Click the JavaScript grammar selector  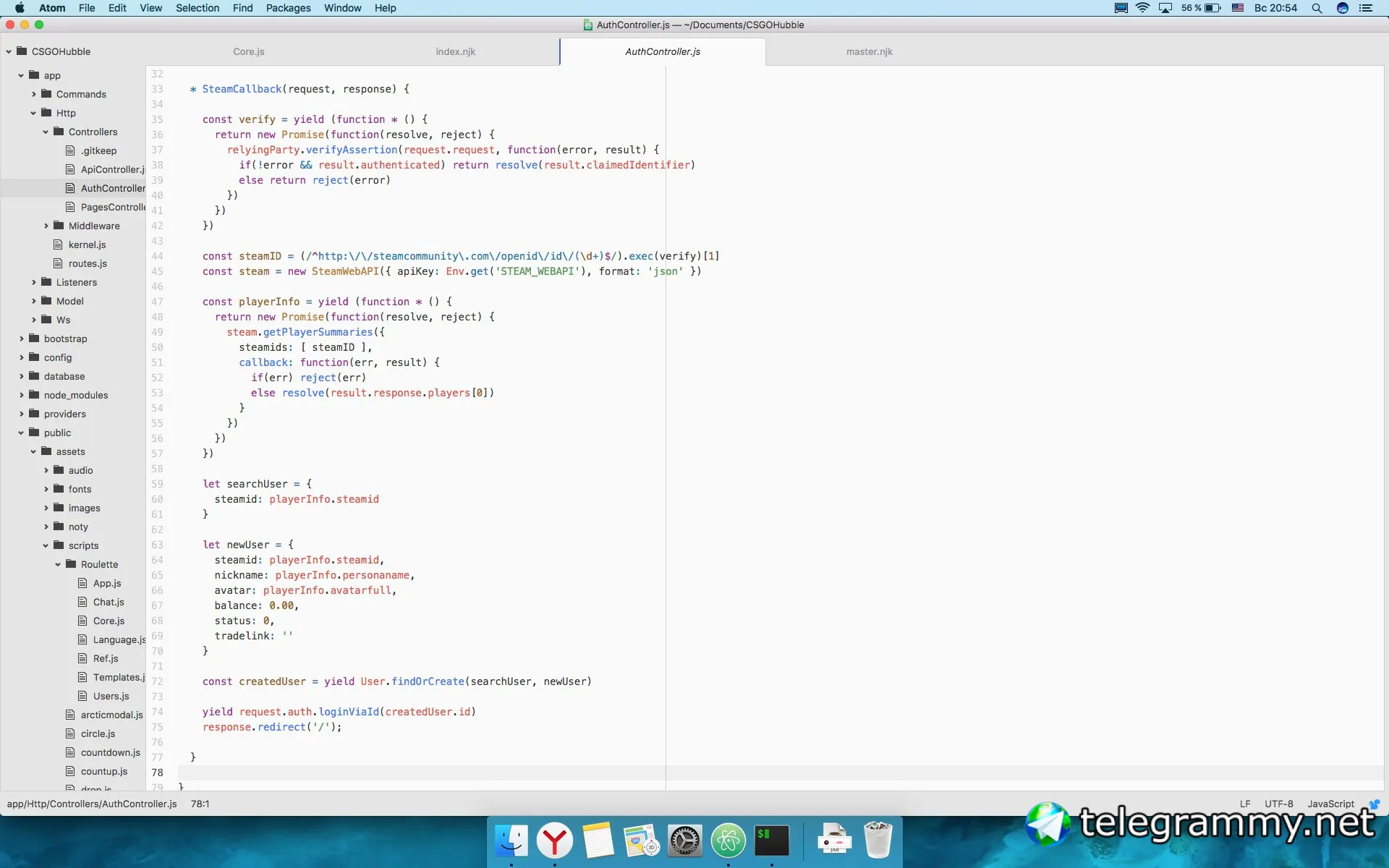click(x=1330, y=804)
